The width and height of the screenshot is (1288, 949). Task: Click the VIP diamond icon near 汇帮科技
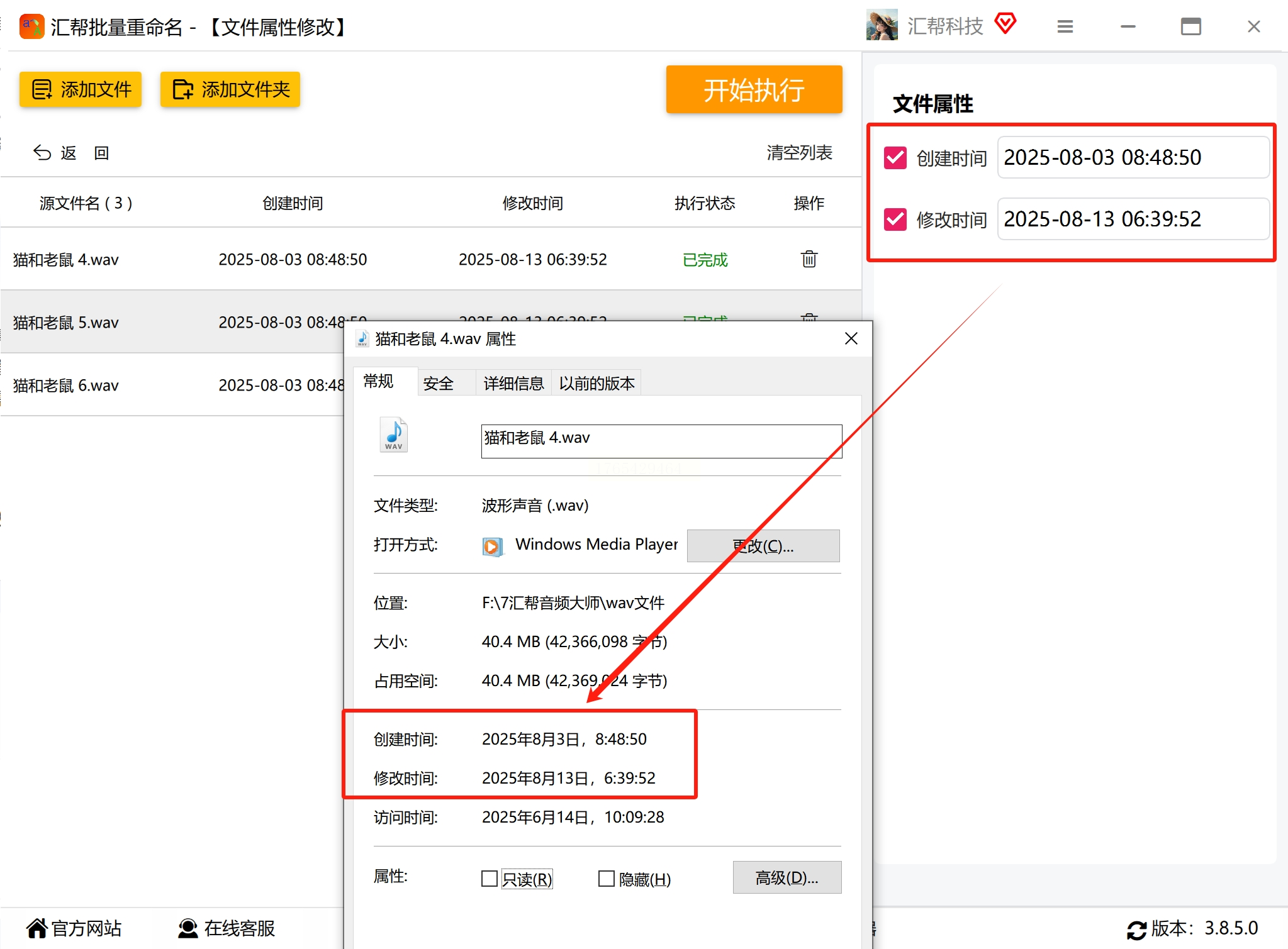[1005, 24]
